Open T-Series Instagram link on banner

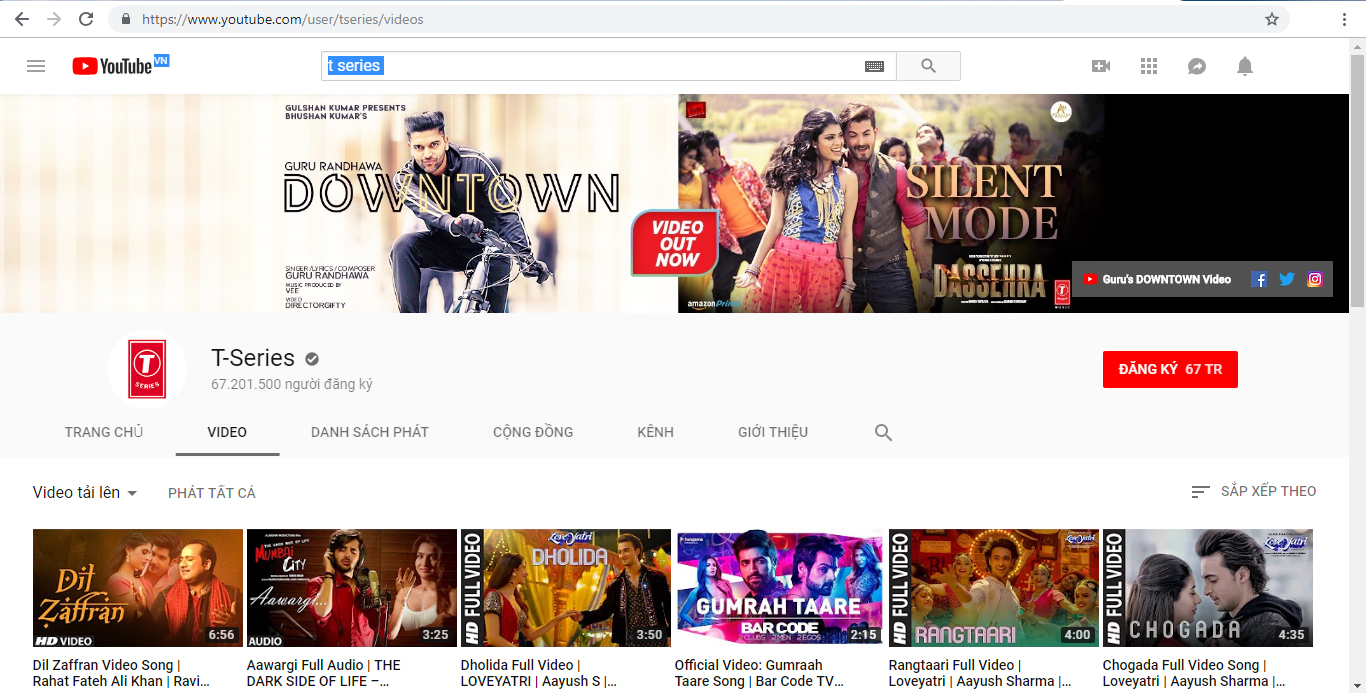click(1315, 279)
